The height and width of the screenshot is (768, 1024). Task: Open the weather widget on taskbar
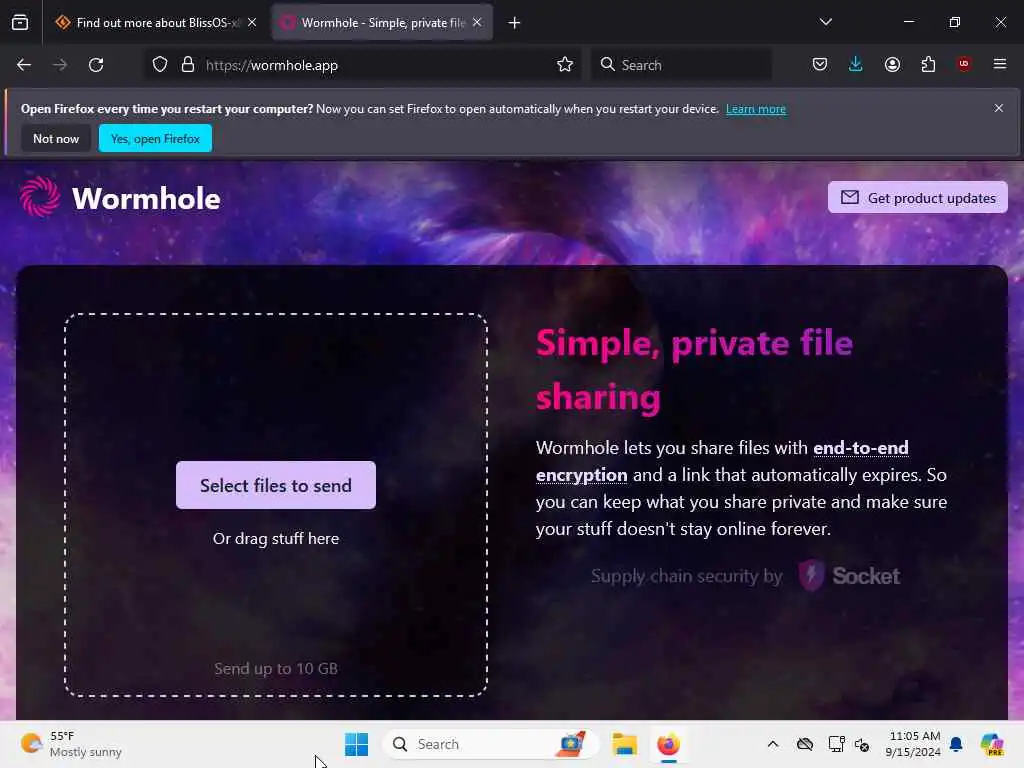tap(71, 744)
